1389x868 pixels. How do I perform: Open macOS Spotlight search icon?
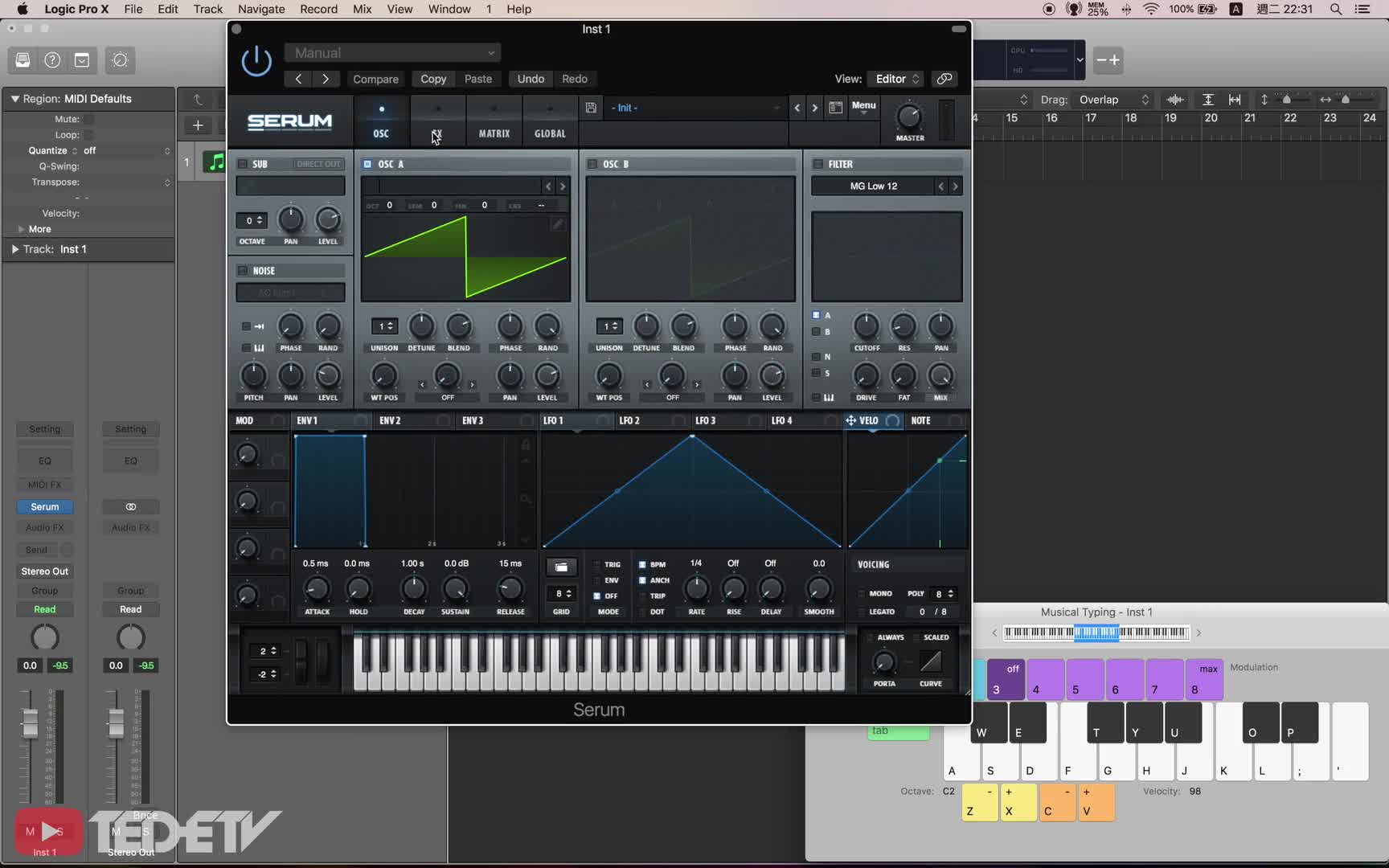pos(1336,10)
